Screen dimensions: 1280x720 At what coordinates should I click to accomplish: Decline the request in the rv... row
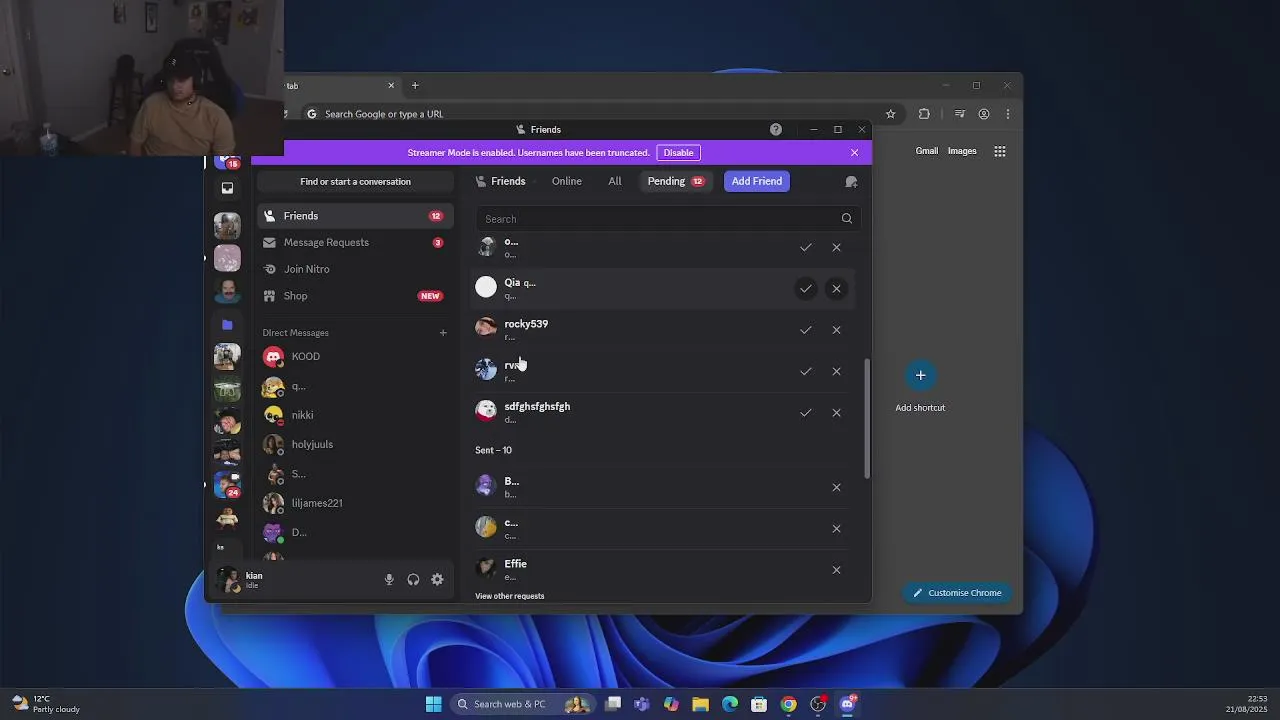837,371
